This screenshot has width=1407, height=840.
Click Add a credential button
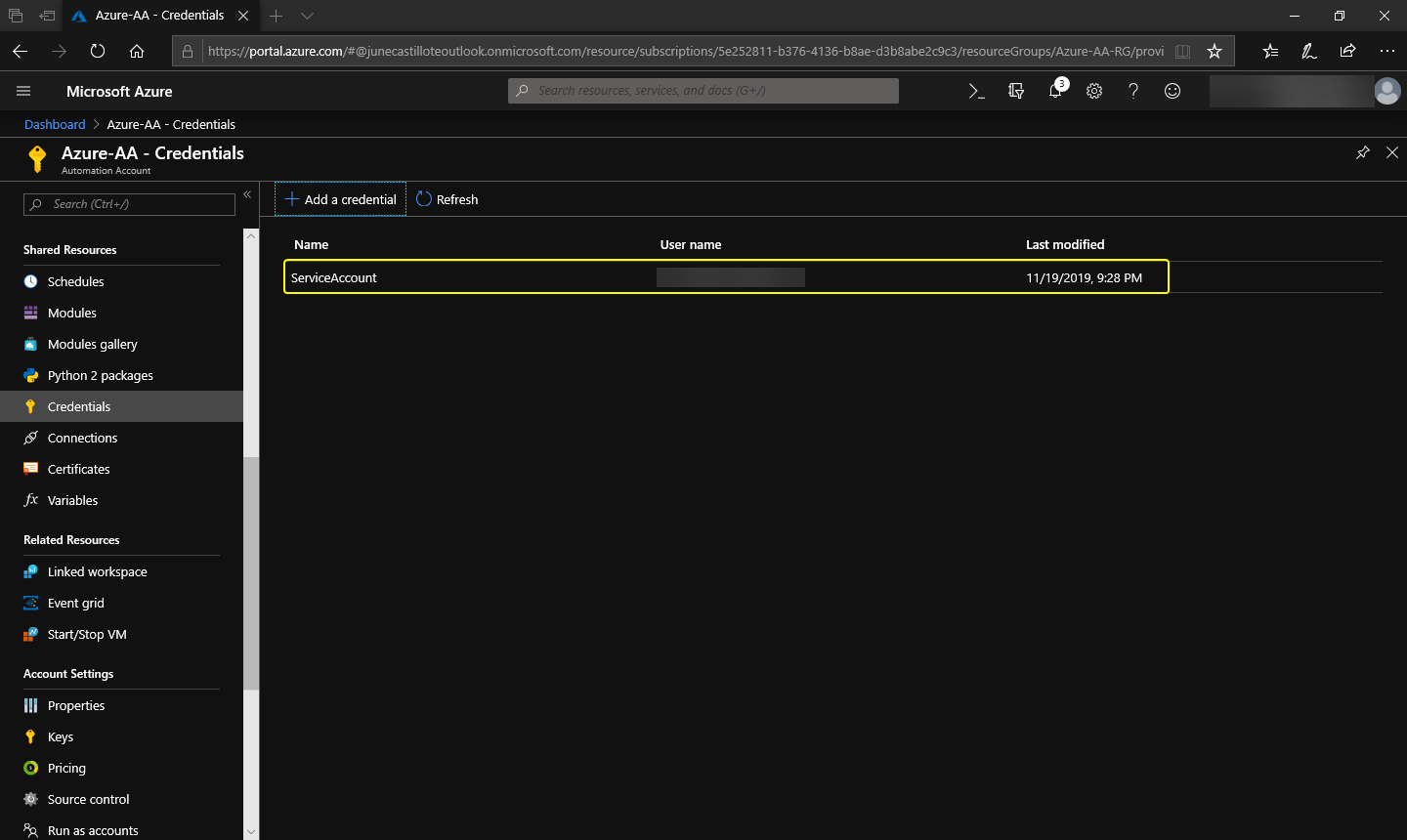tap(340, 199)
